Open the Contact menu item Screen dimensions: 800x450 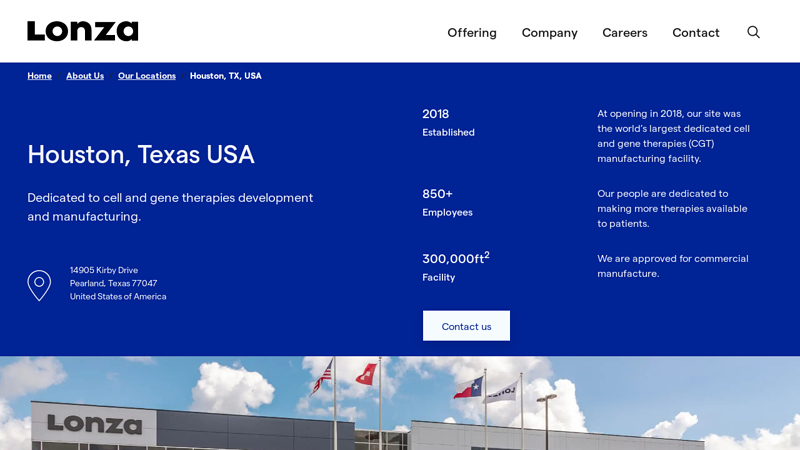[x=696, y=33]
